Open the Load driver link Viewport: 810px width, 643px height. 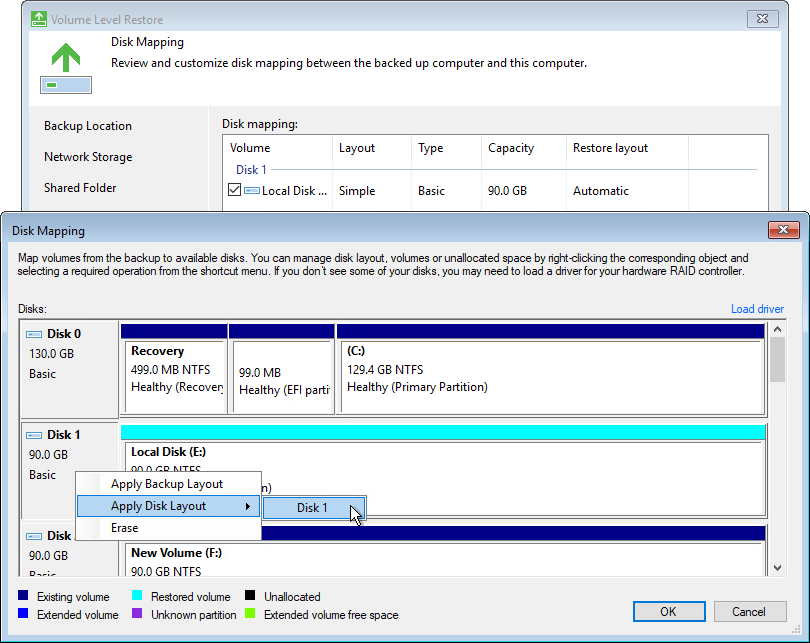coord(757,308)
